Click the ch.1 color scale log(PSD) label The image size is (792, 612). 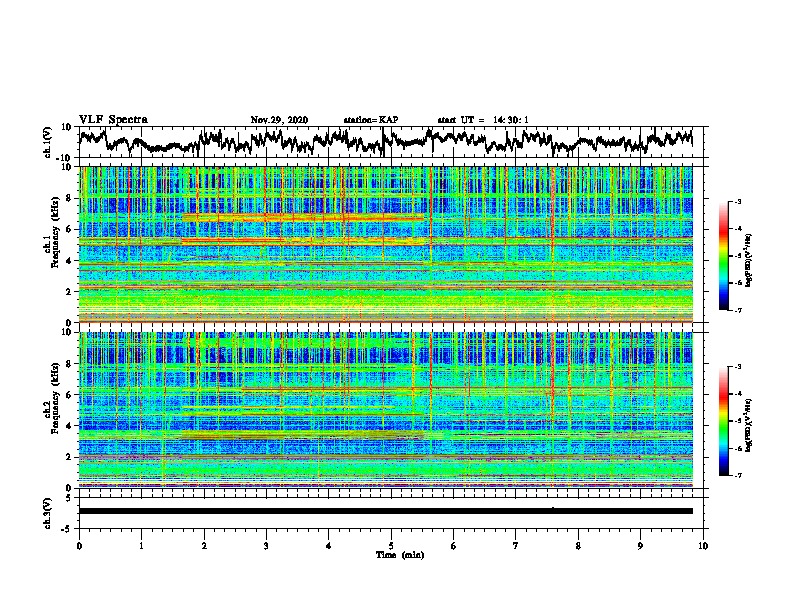(x=748, y=260)
